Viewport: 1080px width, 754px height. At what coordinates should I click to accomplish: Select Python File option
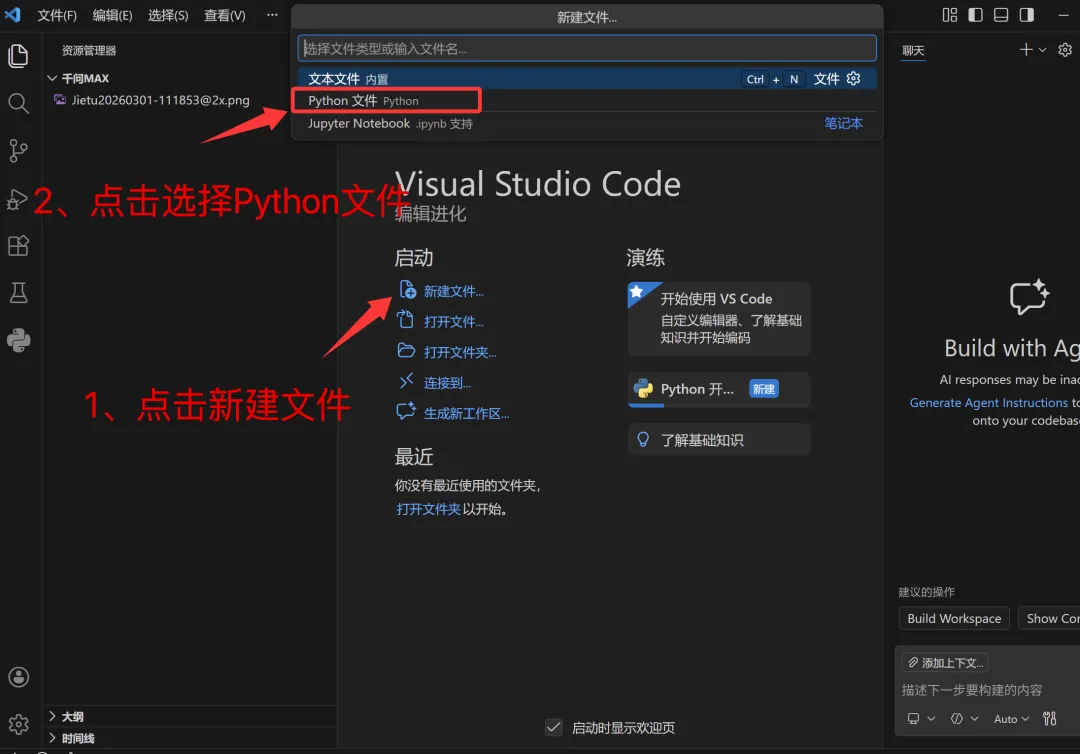coord(587,101)
